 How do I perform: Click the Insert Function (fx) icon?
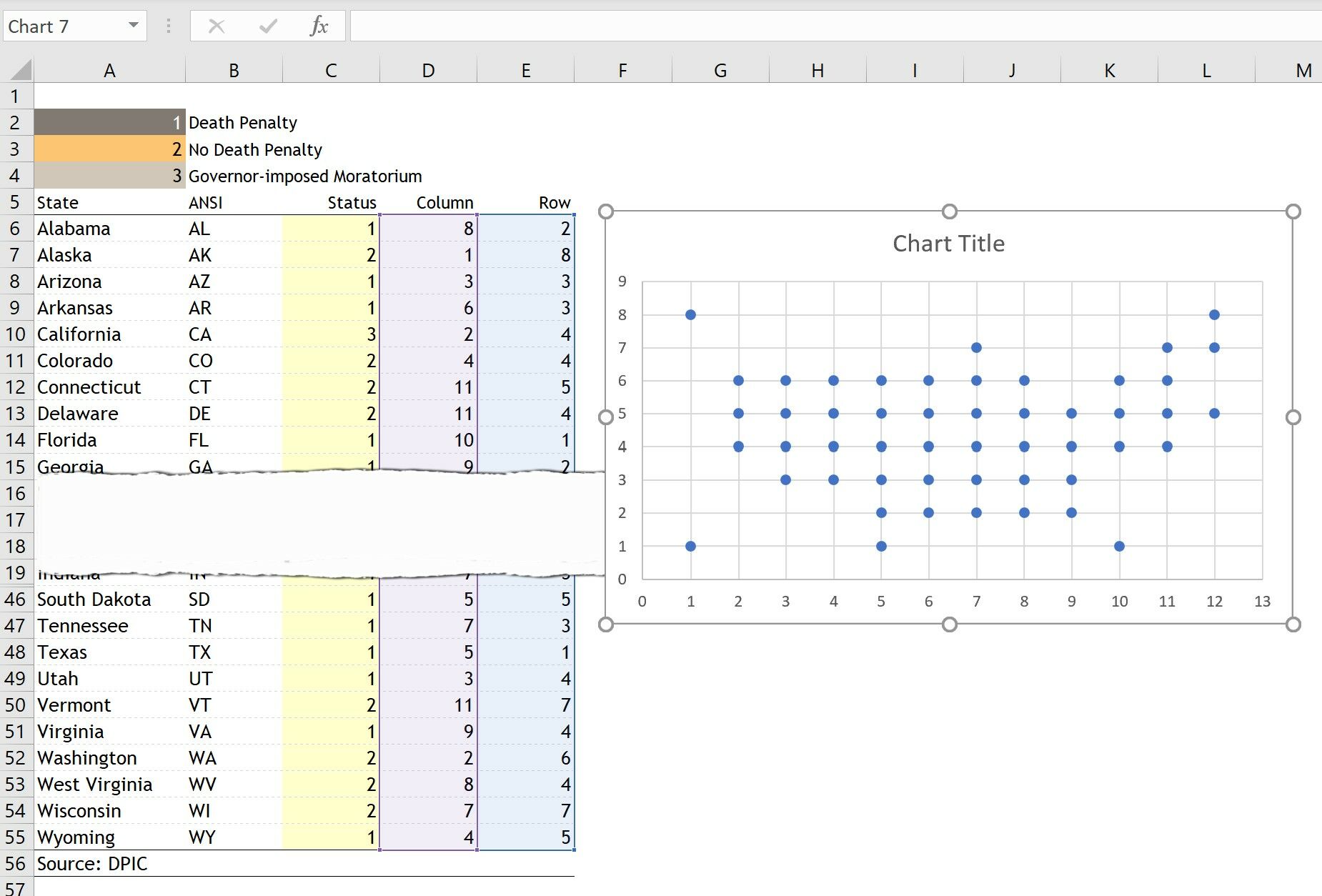pyautogui.click(x=319, y=26)
